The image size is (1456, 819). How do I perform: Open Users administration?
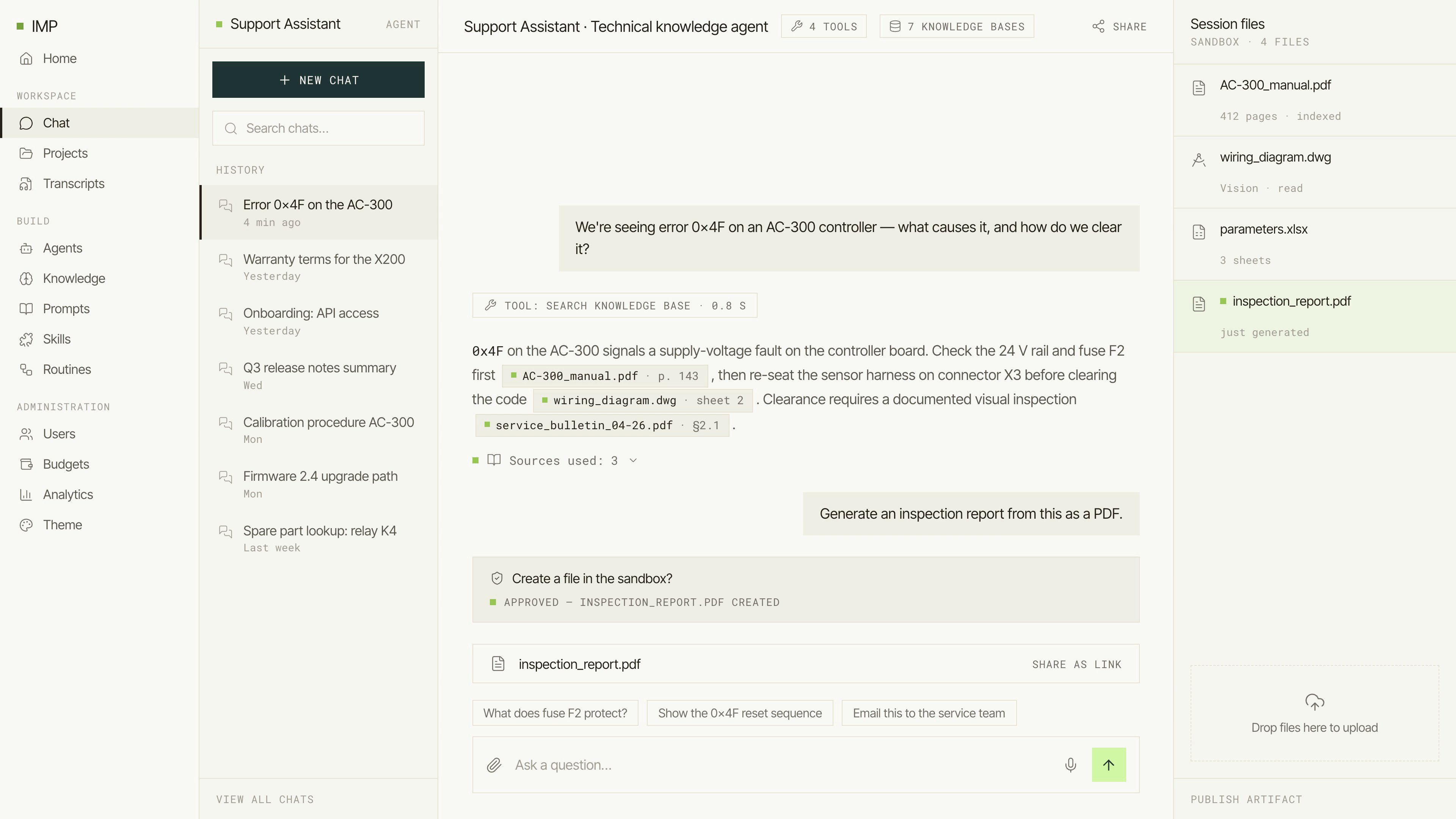coord(99,434)
